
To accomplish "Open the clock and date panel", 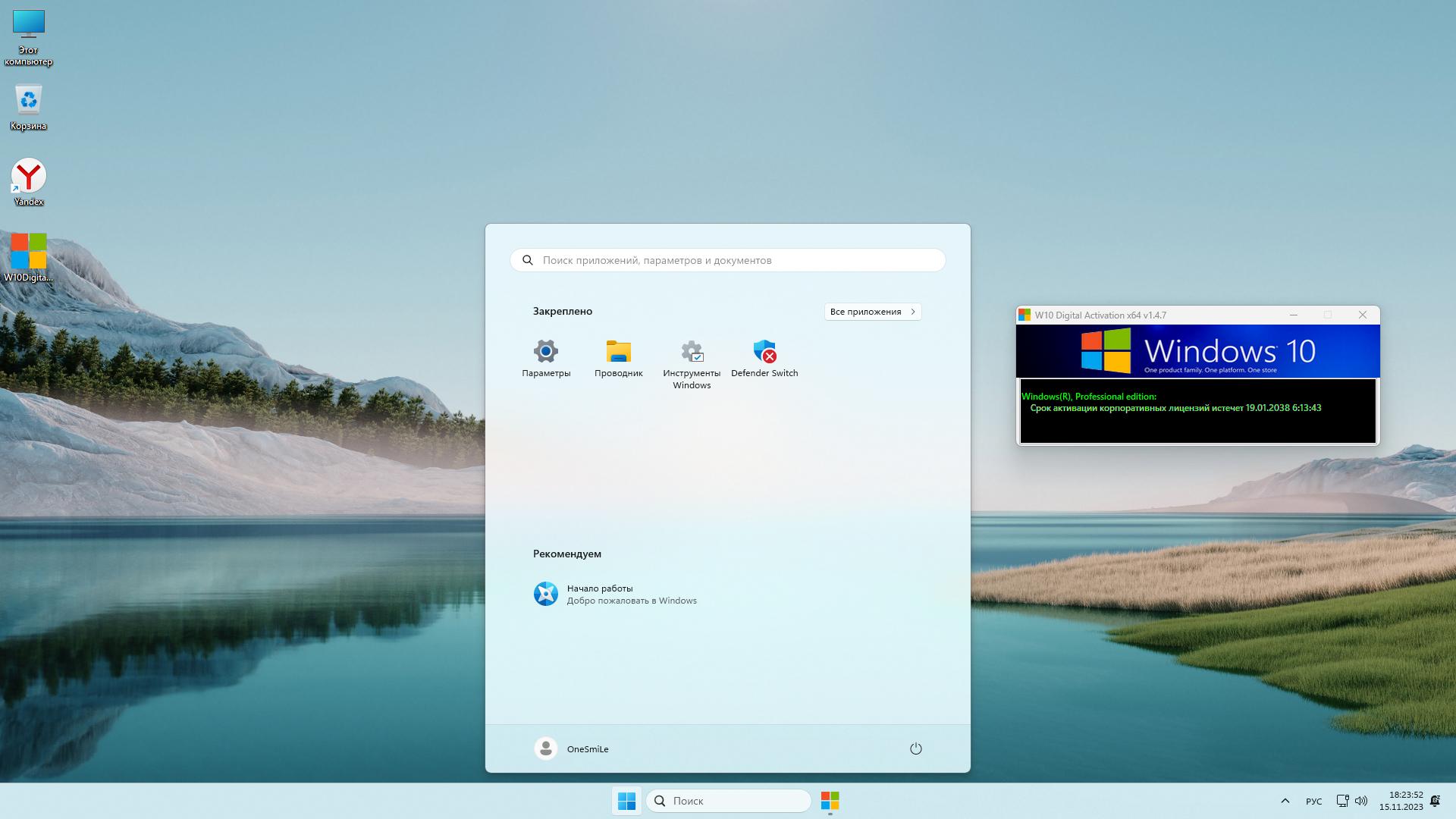I will point(1401,801).
